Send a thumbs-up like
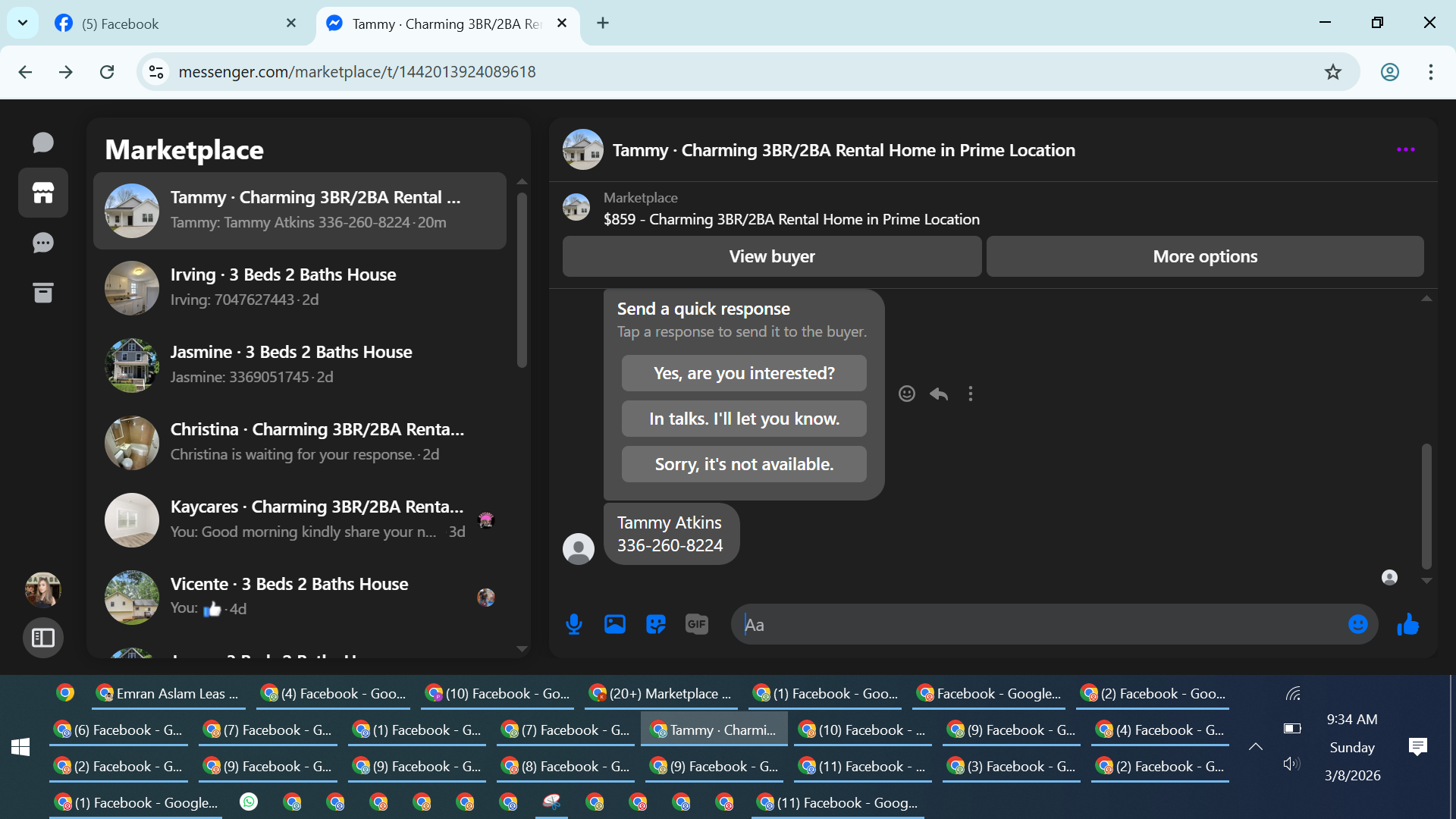 [1408, 624]
